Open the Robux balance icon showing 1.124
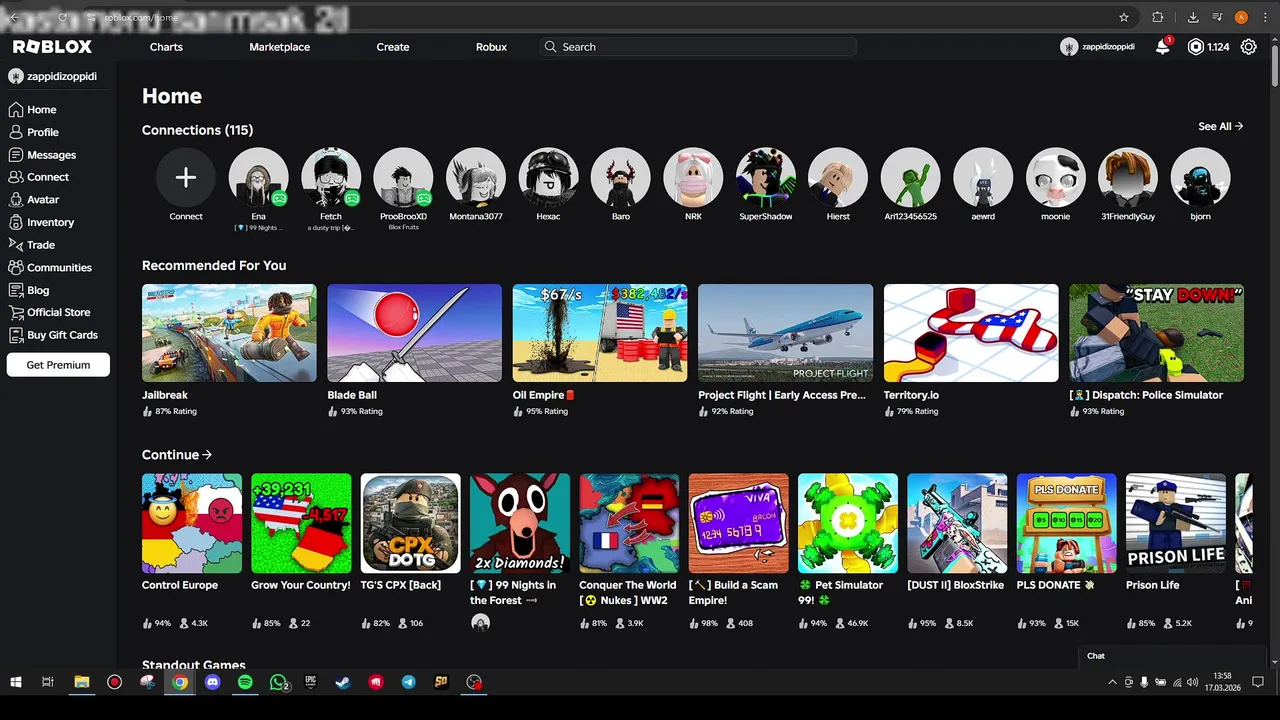This screenshot has height=720, width=1280. [1196, 47]
